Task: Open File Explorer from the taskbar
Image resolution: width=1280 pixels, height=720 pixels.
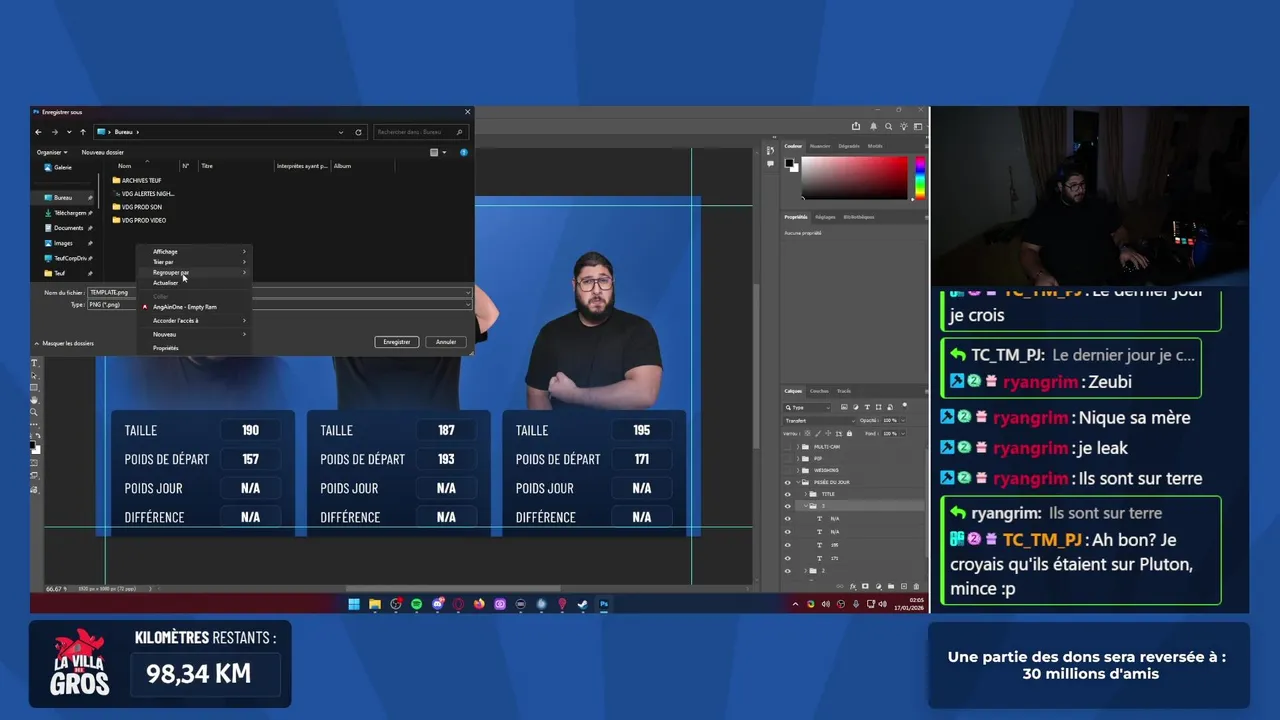Action: pos(375,604)
